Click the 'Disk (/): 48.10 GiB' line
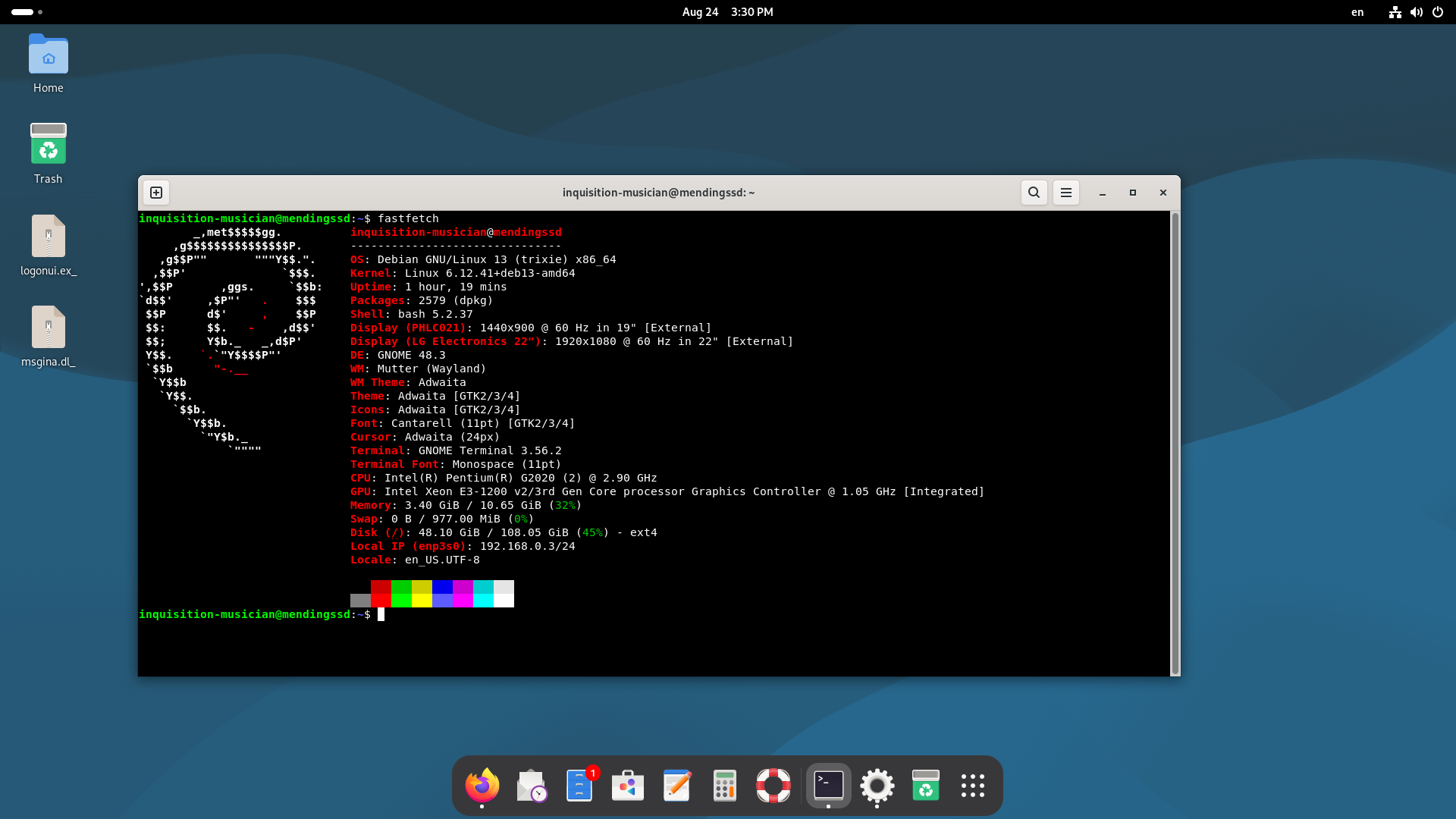The image size is (1456, 819). [x=504, y=532]
